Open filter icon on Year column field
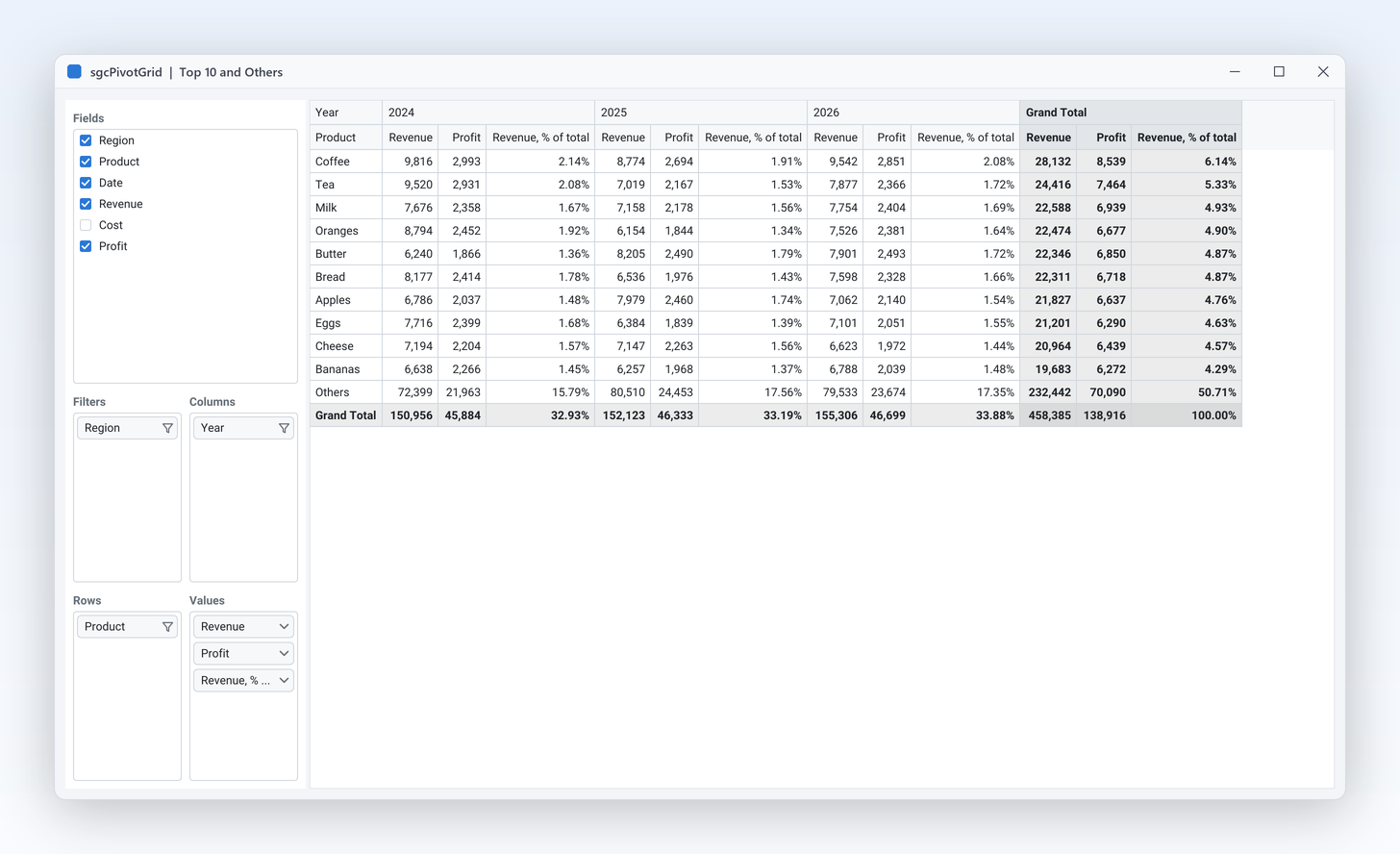The width and height of the screenshot is (1400, 854). (284, 428)
